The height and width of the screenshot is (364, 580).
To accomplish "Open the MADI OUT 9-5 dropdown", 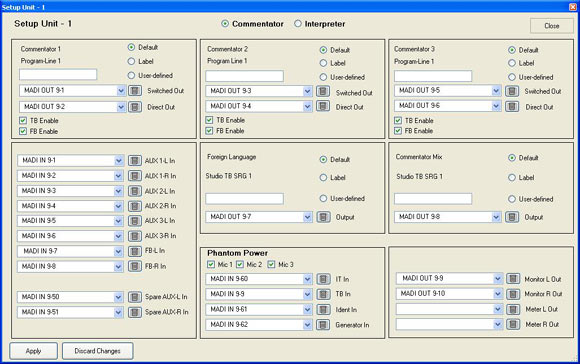I will (x=496, y=91).
